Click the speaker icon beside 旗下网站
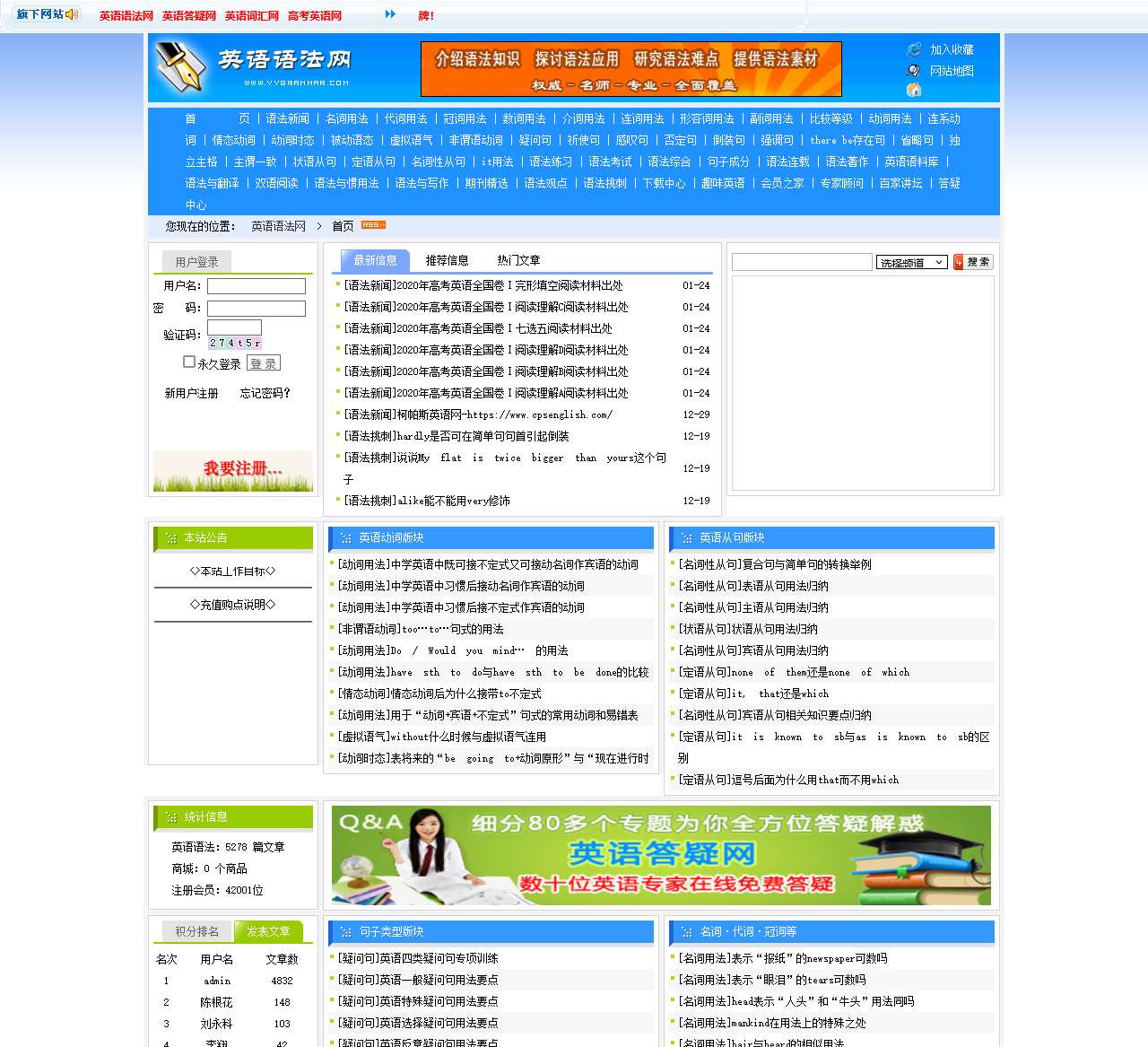Image resolution: width=1148 pixels, height=1047 pixels. (73, 14)
